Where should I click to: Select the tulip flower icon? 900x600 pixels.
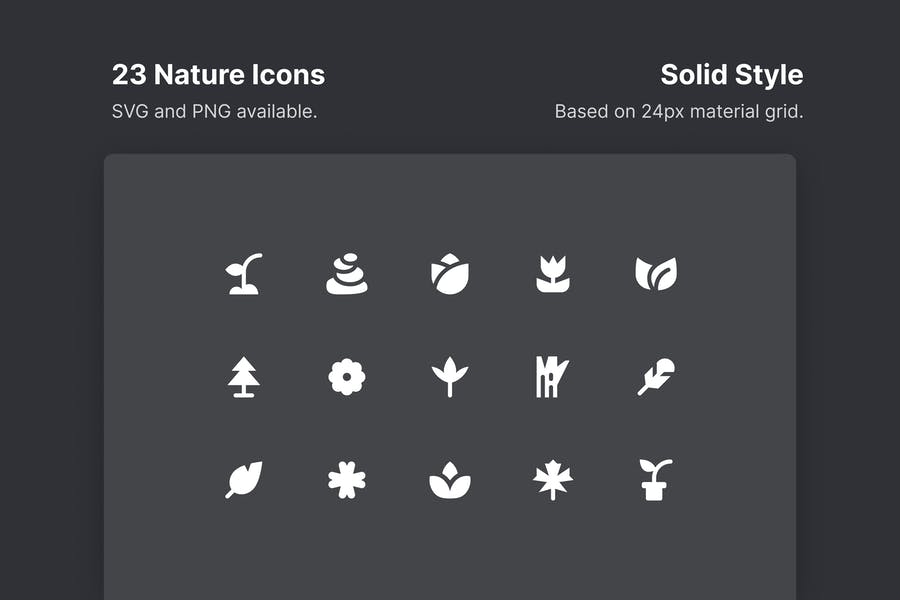553,274
